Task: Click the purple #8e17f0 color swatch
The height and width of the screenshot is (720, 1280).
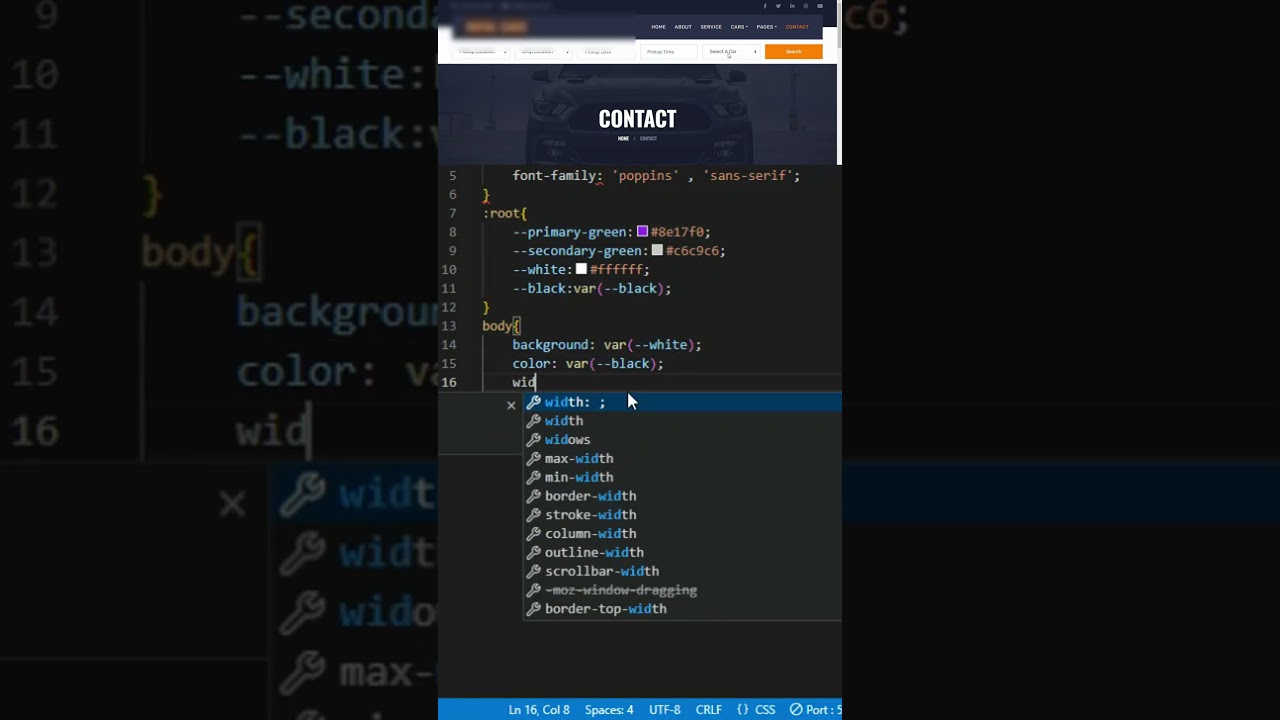Action: (642, 232)
